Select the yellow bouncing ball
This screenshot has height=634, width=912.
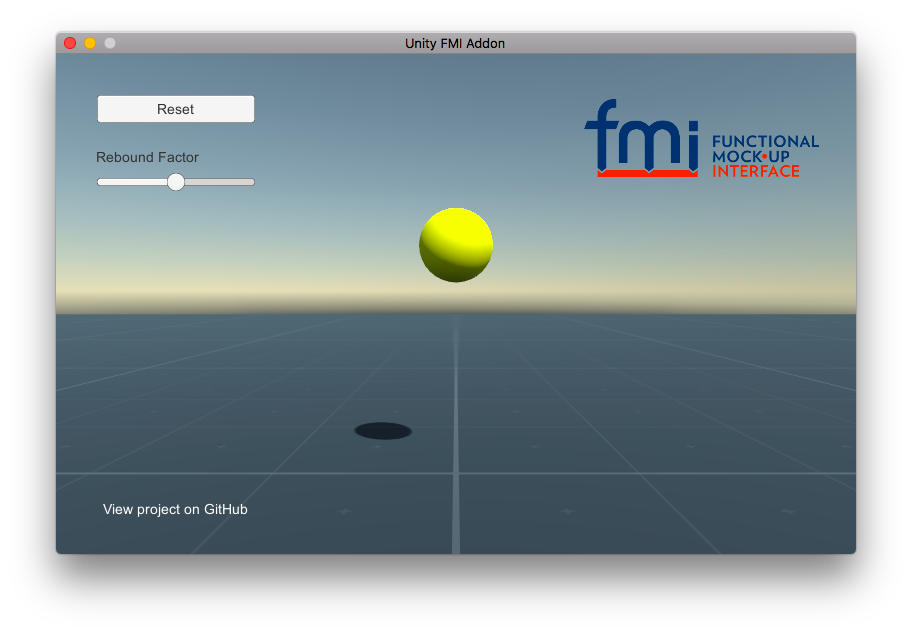click(456, 245)
